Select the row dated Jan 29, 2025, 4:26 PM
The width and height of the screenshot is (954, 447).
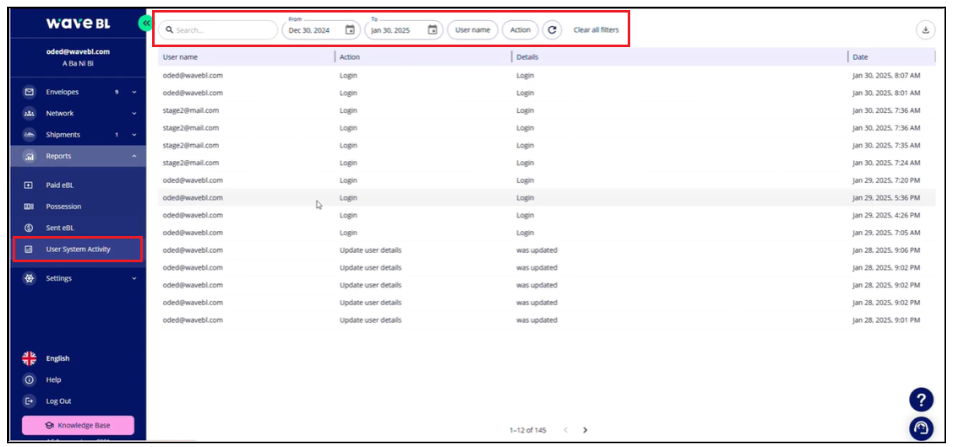click(x=546, y=215)
